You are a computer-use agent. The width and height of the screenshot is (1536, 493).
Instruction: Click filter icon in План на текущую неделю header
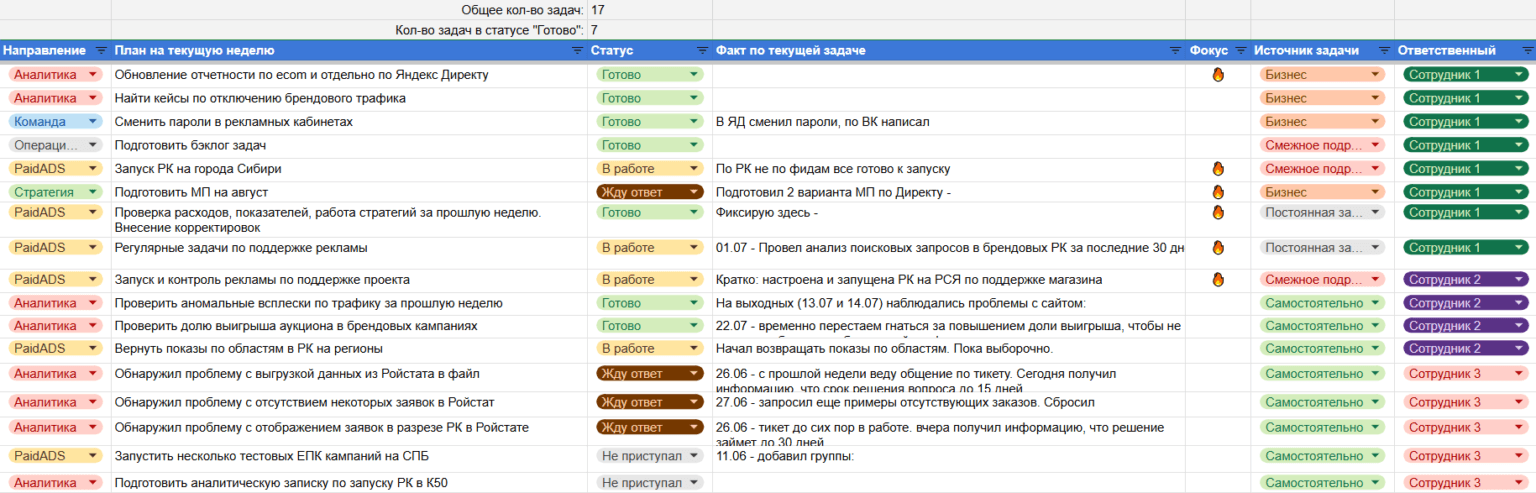click(577, 51)
